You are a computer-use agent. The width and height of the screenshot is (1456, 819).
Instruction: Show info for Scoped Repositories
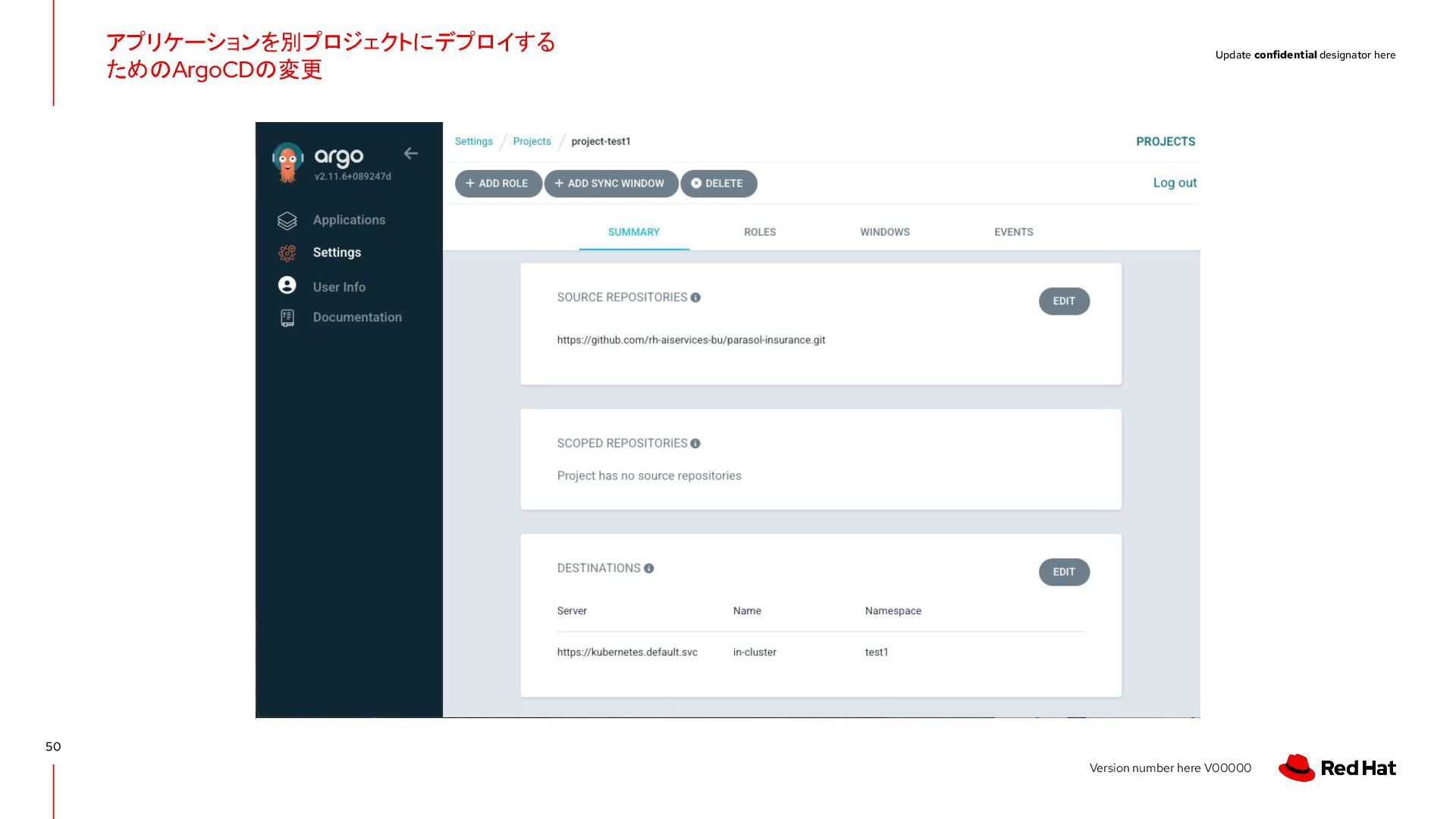coord(695,444)
